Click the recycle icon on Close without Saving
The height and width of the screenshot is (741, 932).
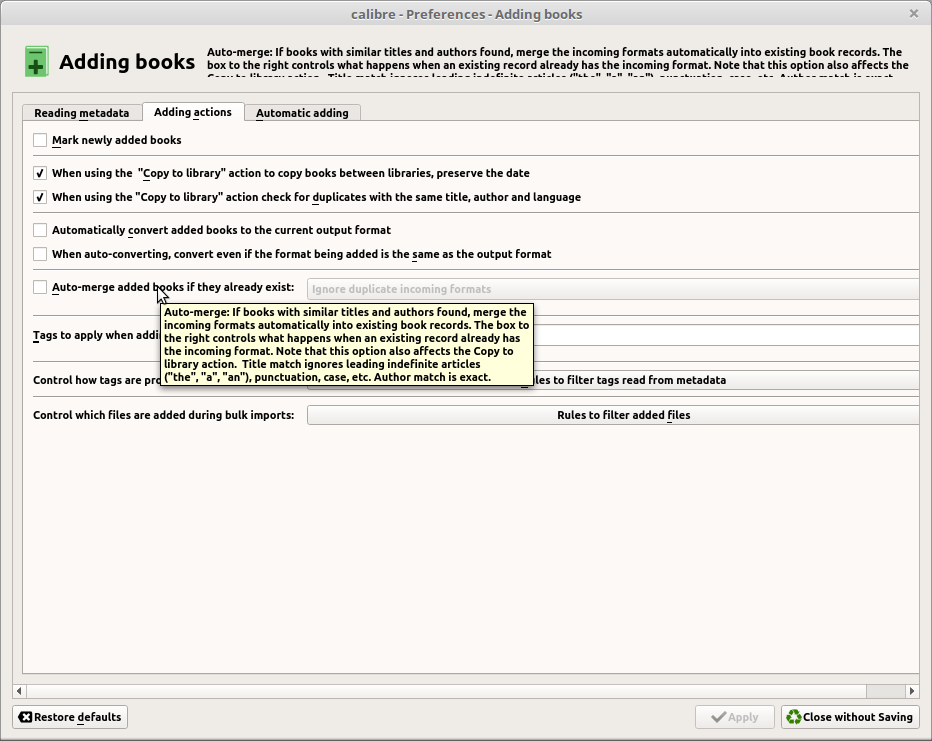[794, 717]
